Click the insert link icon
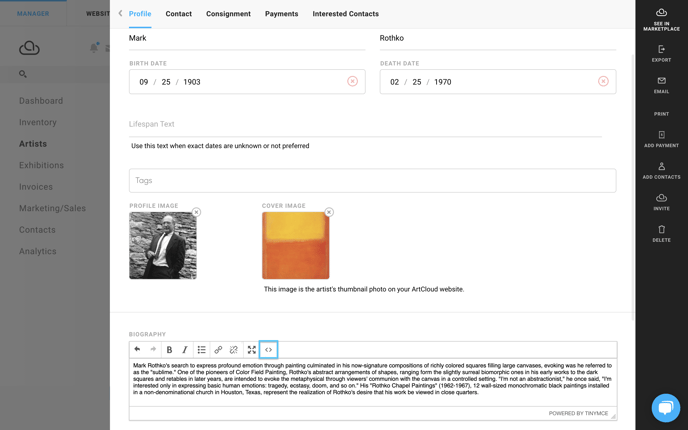The width and height of the screenshot is (688, 430). [218, 350]
